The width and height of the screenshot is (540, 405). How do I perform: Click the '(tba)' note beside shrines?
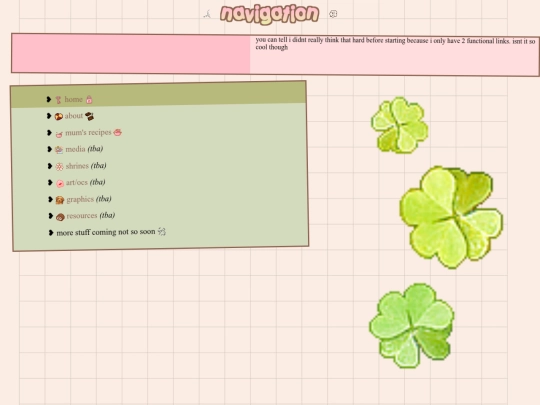(x=98, y=166)
